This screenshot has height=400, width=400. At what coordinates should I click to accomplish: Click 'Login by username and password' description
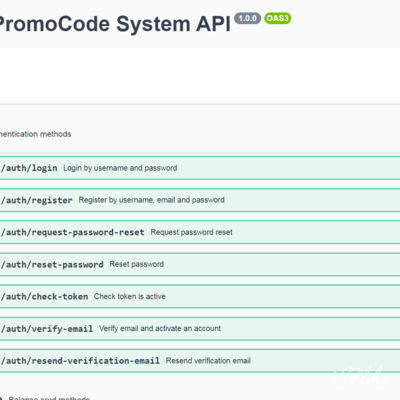click(x=120, y=168)
